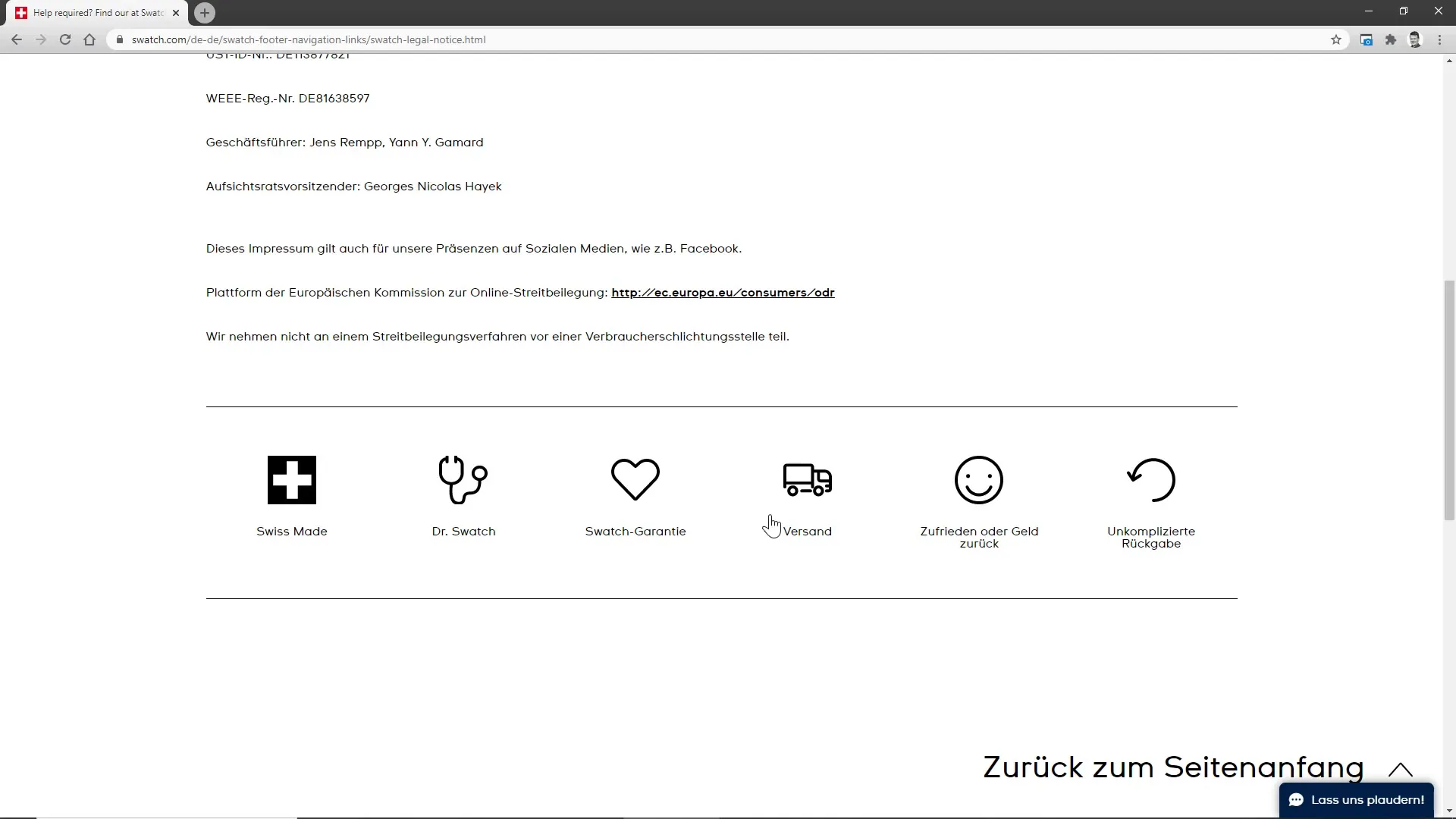Screen dimensions: 1456x819
Task: Click the vertical scrollbar thumb
Action: pos(1449,400)
